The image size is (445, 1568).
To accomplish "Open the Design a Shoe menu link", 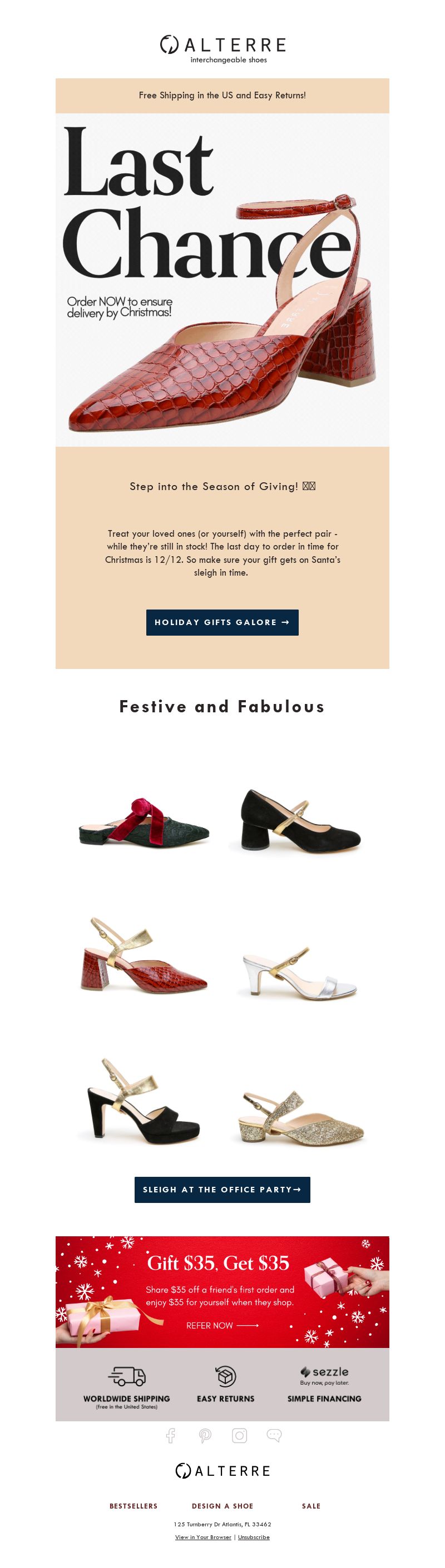I will click(222, 1506).
